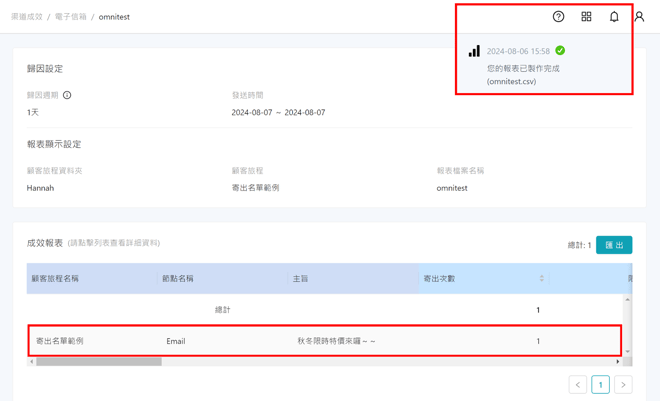Sort by 寄出次數 using the sort arrows
The width and height of the screenshot is (660, 401).
(x=541, y=279)
